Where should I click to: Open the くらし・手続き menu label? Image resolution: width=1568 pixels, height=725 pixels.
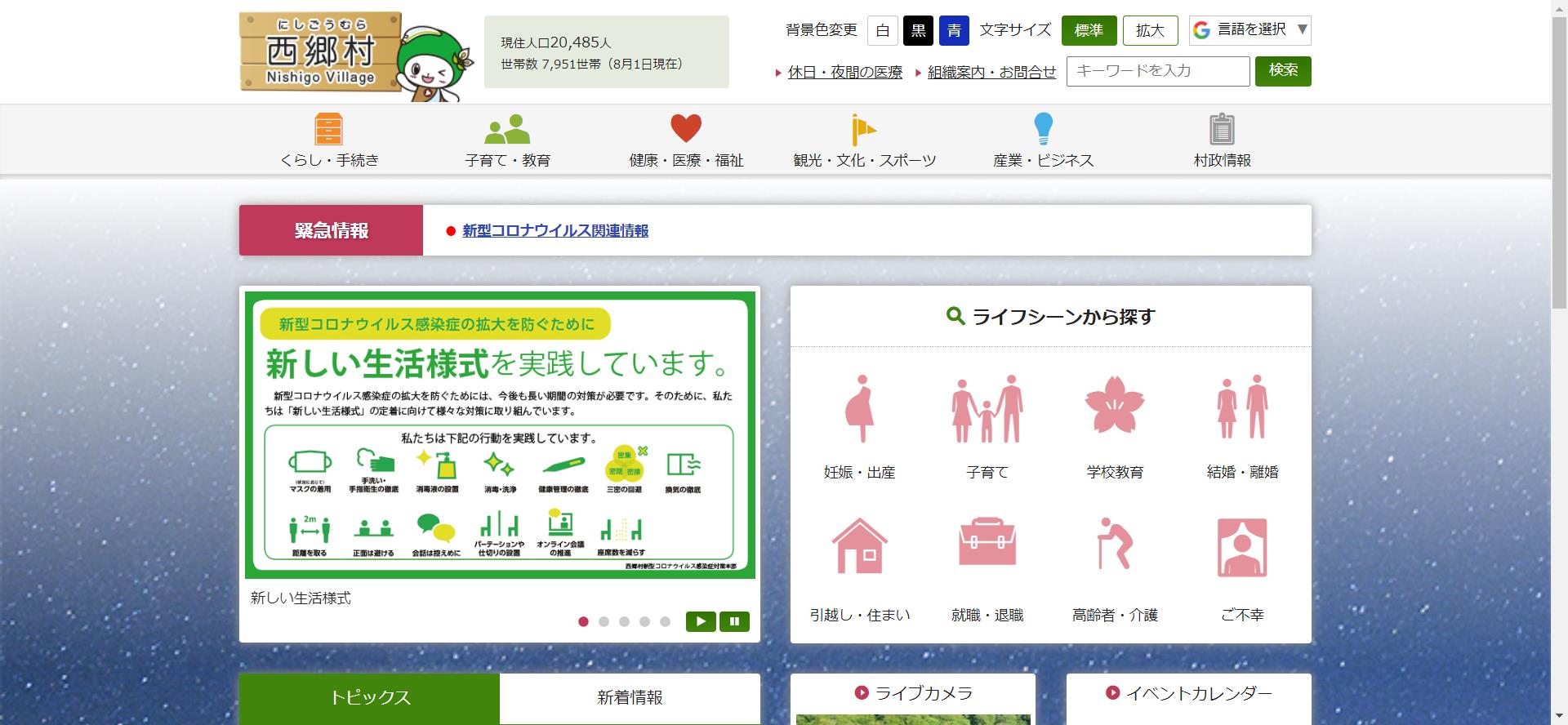click(329, 161)
